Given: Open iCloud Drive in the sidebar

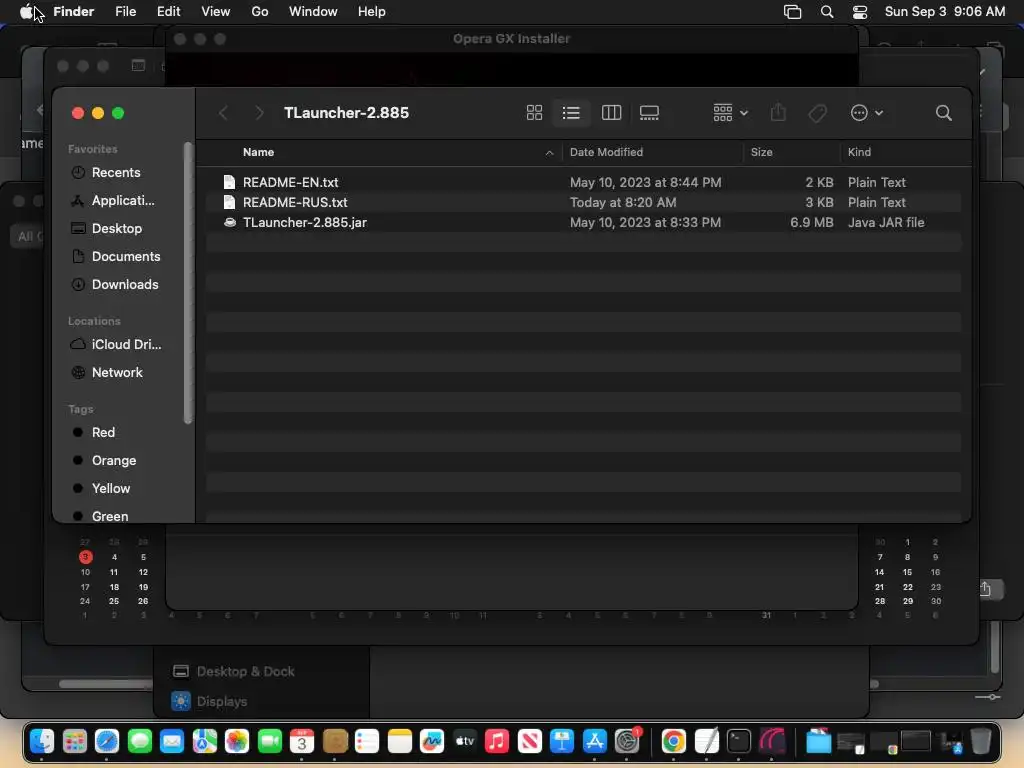Looking at the screenshot, I should 125,345.
